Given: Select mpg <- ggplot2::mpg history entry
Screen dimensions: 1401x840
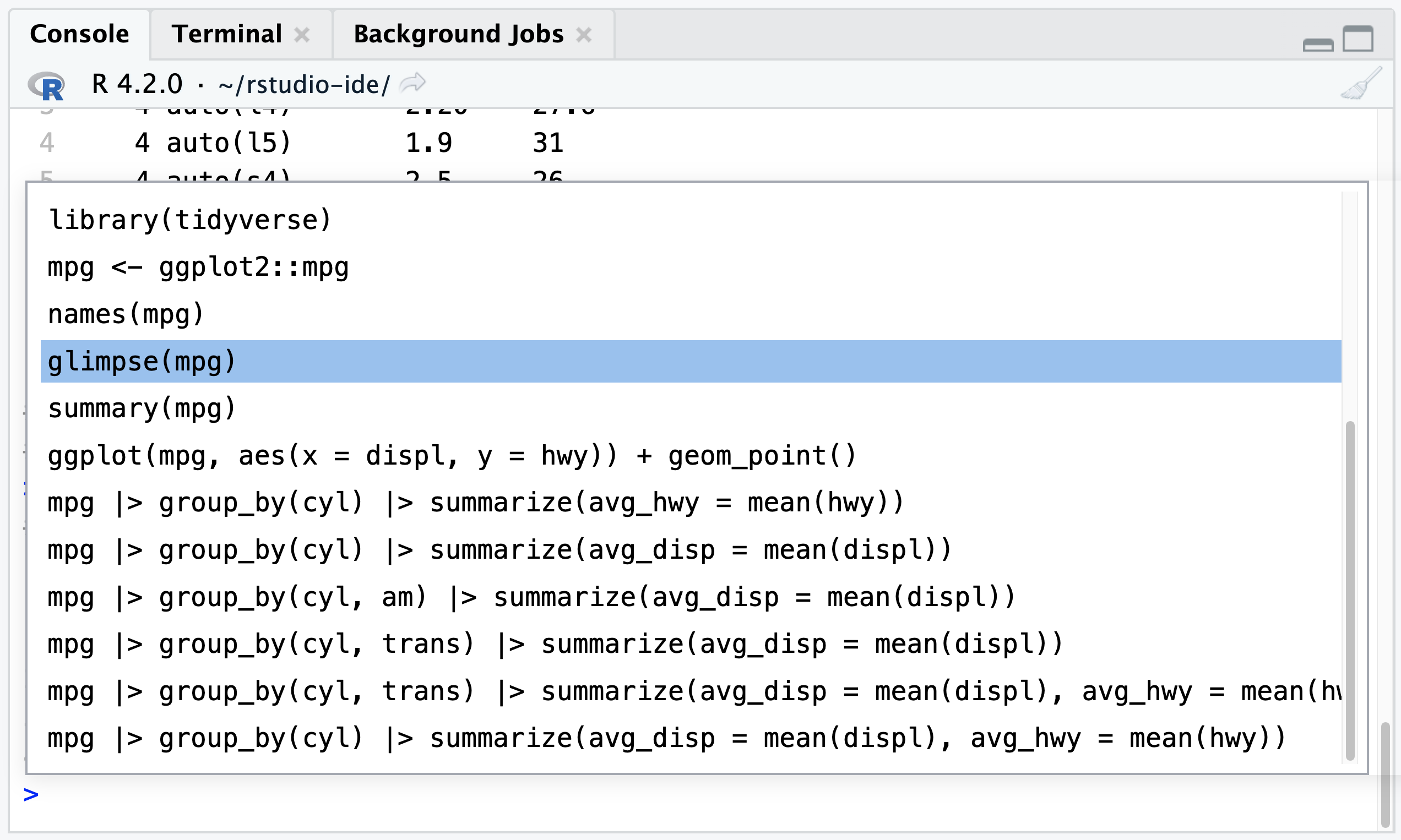Looking at the screenshot, I should (x=691, y=266).
